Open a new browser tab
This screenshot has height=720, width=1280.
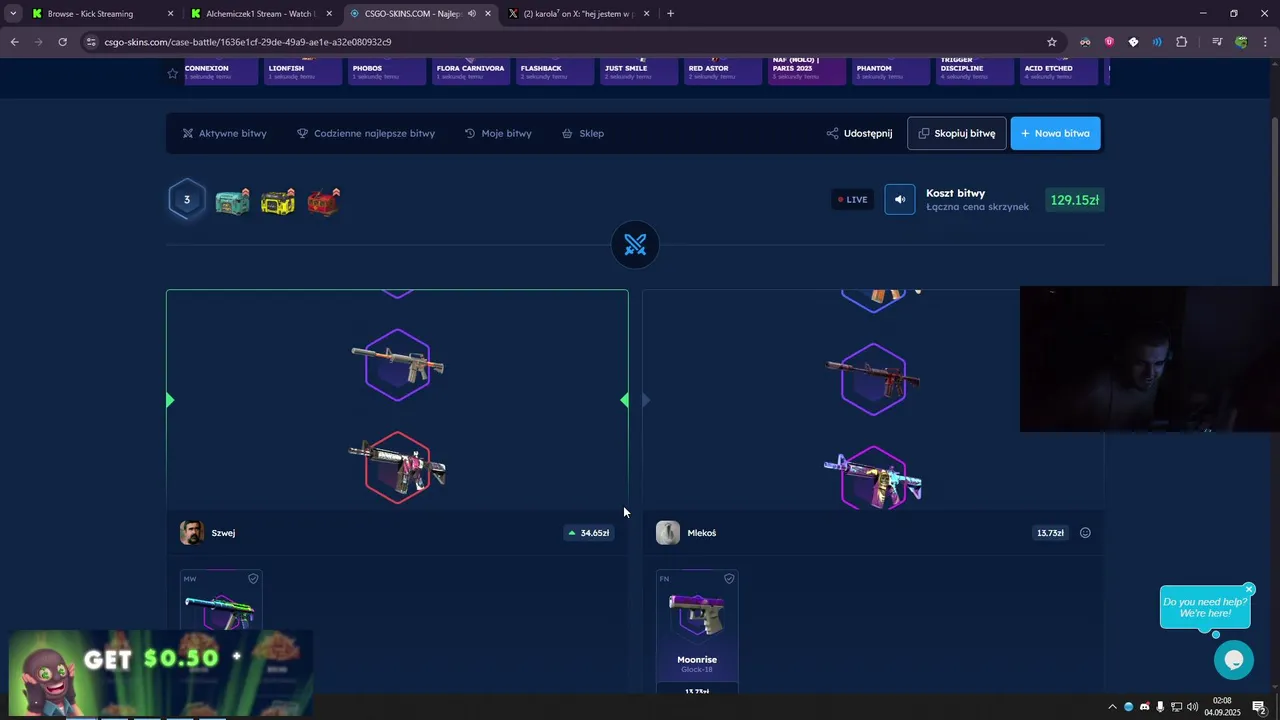pos(670,14)
